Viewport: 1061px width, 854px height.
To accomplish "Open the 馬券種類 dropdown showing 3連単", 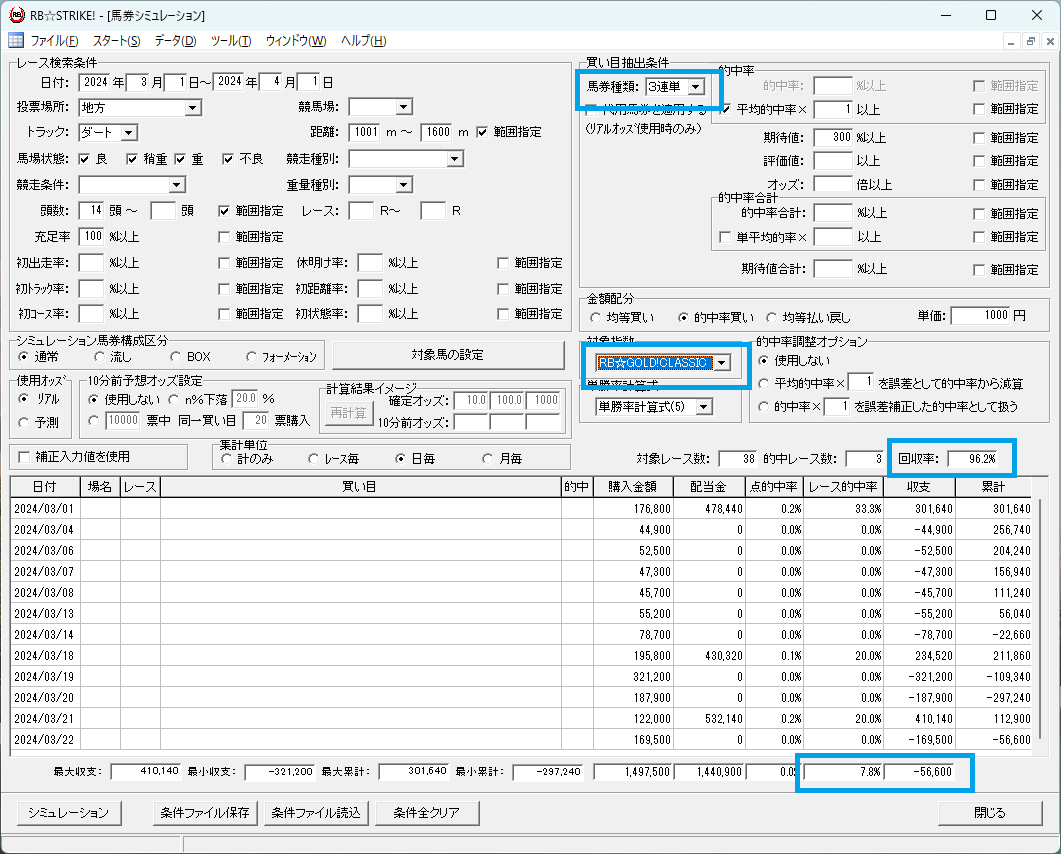I will coord(696,87).
